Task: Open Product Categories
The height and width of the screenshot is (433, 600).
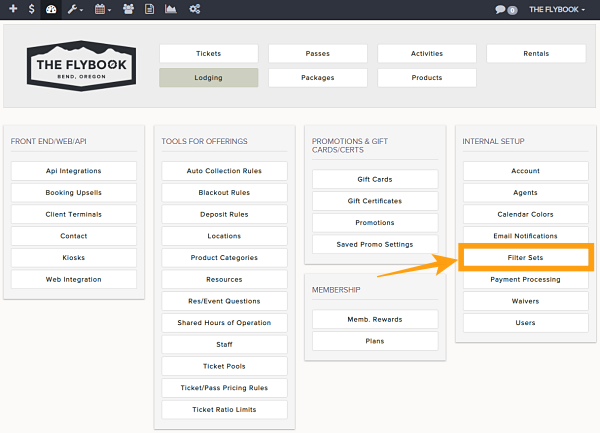Action: coord(224,258)
